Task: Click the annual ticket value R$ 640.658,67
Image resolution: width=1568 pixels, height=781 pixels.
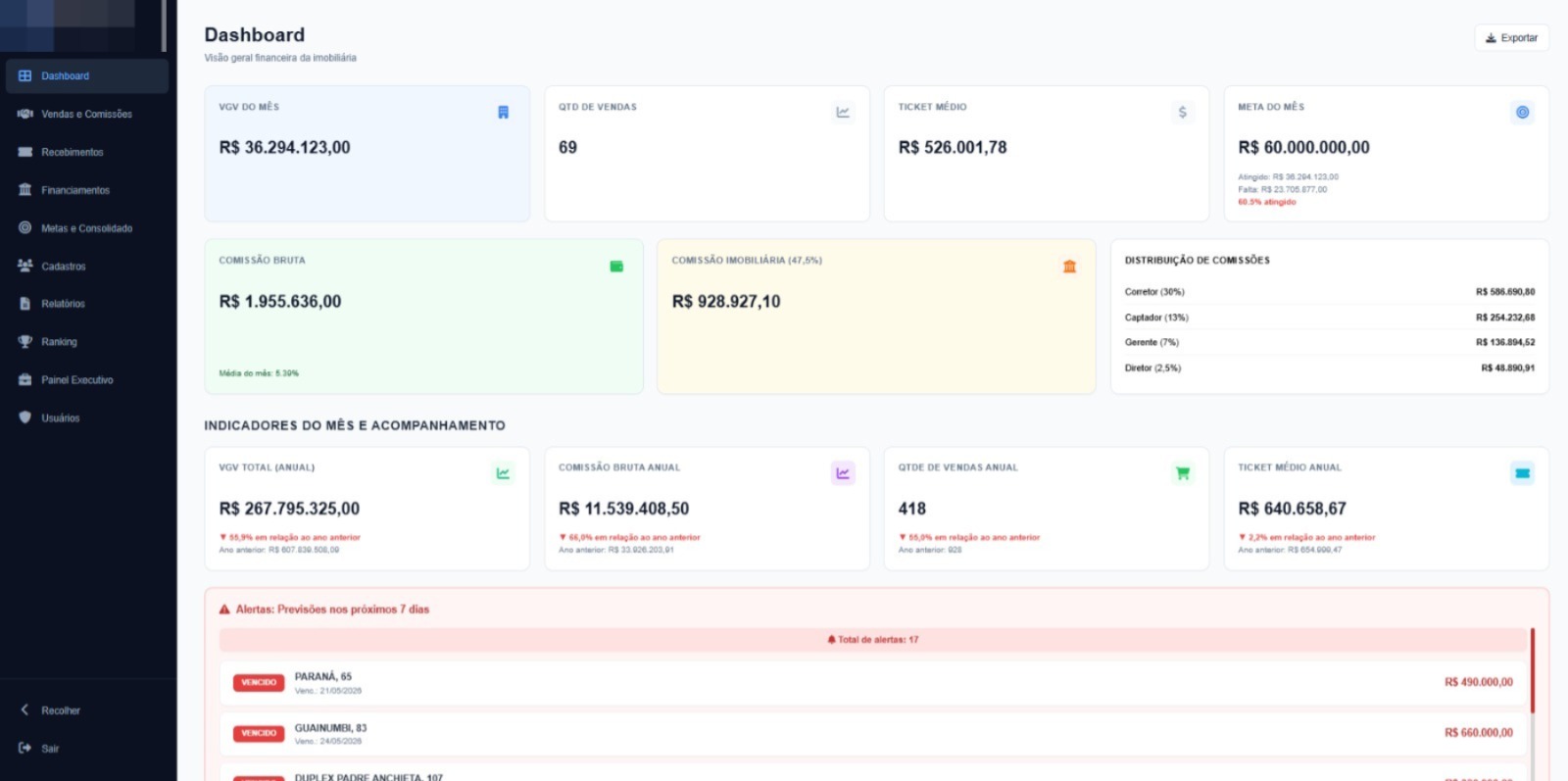Action: (x=1292, y=509)
